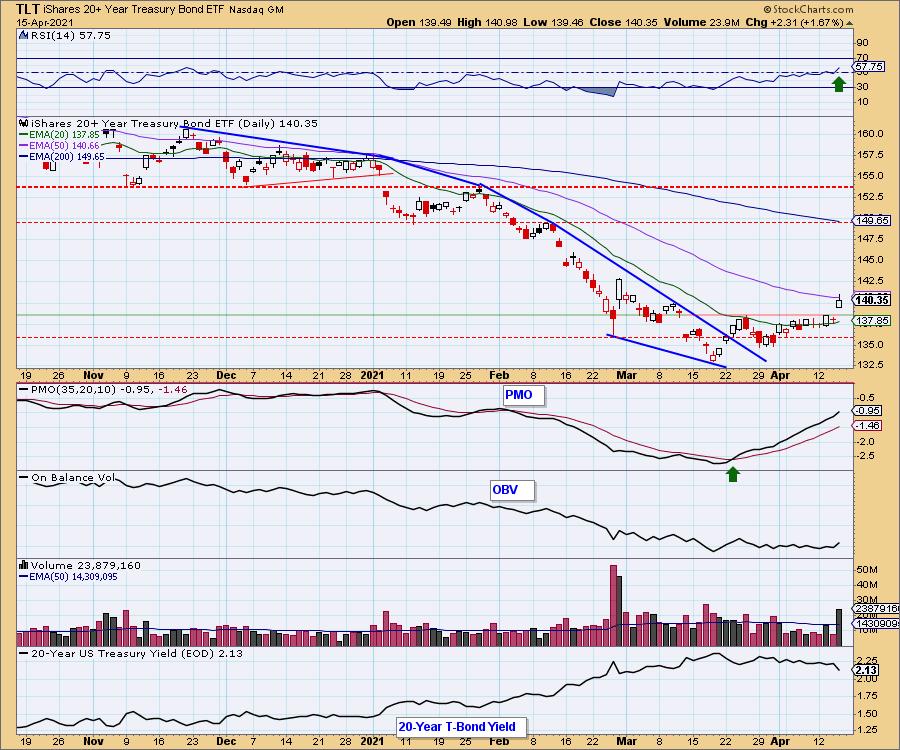Click the 23879160 volume axis tag
Screen dimensions: 900x750
point(876,608)
